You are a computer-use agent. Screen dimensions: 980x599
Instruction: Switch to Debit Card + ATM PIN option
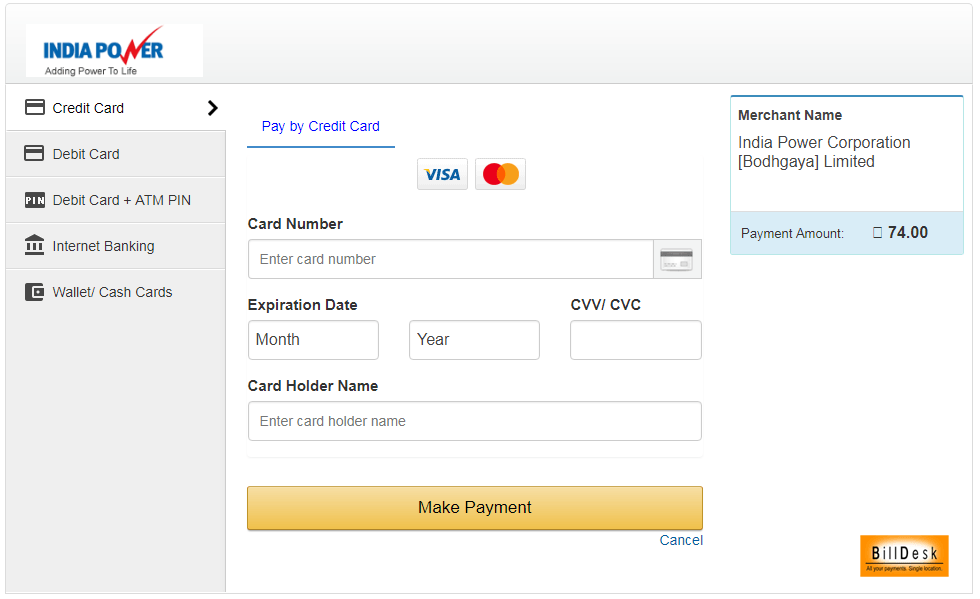pos(116,200)
